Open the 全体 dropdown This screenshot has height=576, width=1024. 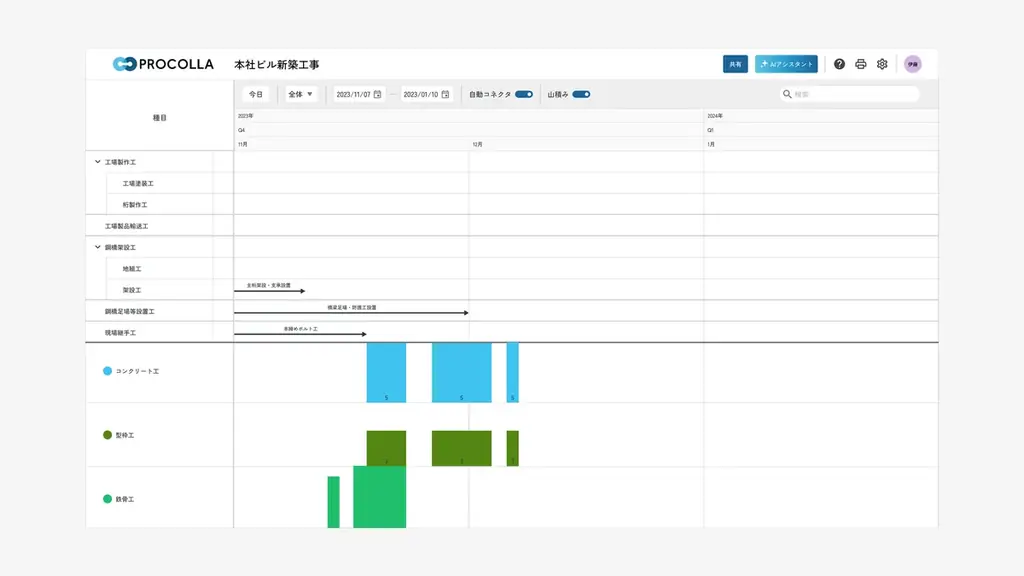tap(300, 94)
